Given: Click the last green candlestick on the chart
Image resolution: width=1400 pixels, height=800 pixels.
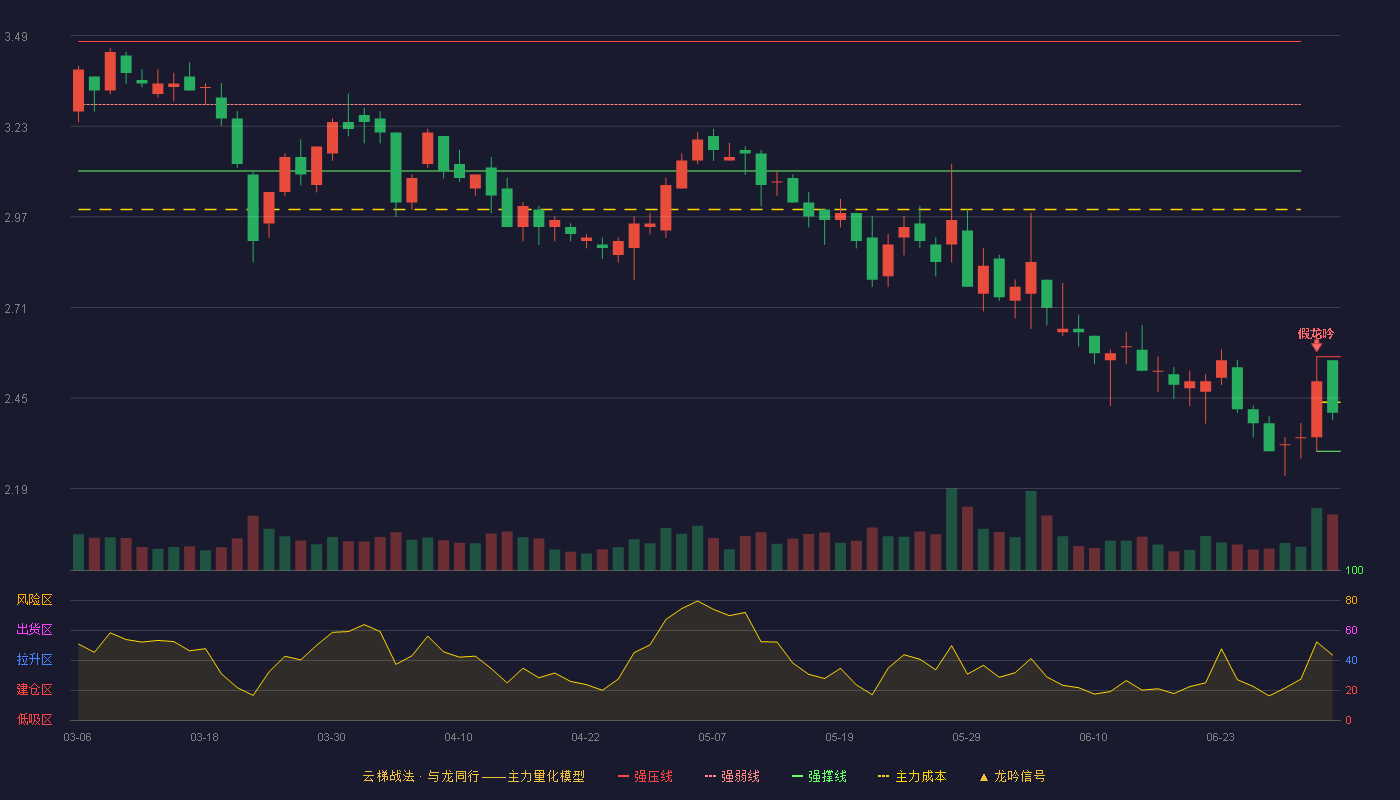Looking at the screenshot, I should (1332, 386).
